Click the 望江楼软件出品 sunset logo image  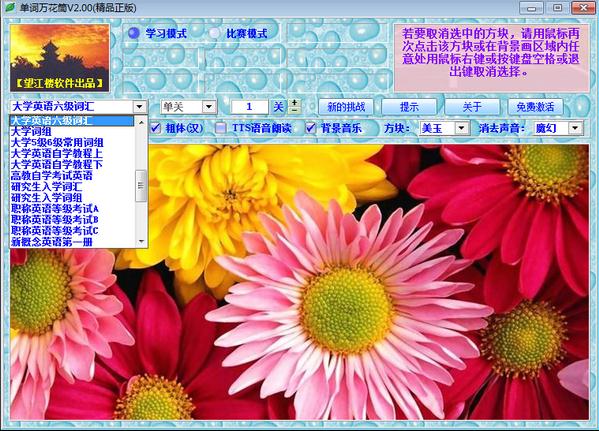60,58
